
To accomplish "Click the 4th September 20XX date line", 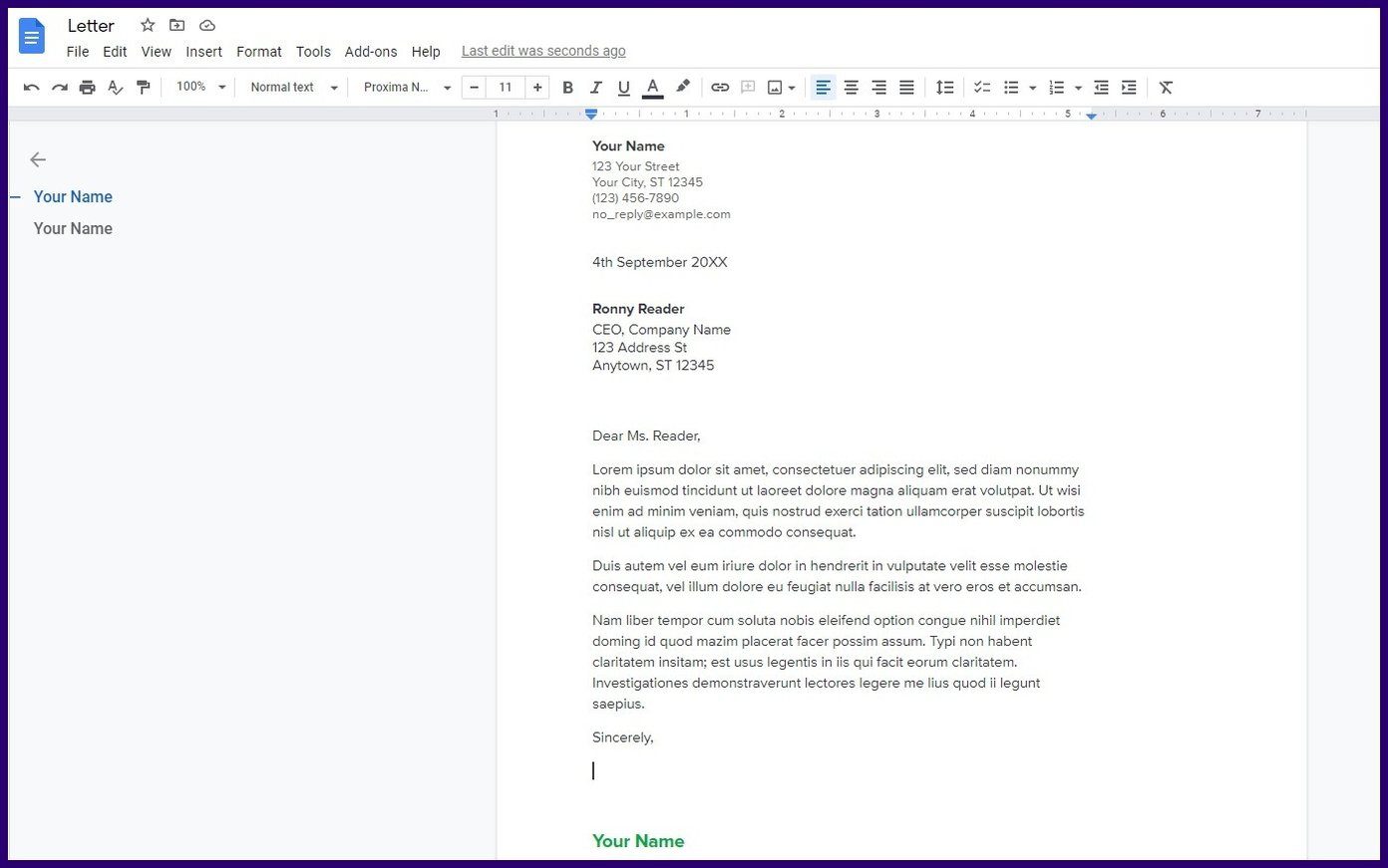I will [660, 262].
